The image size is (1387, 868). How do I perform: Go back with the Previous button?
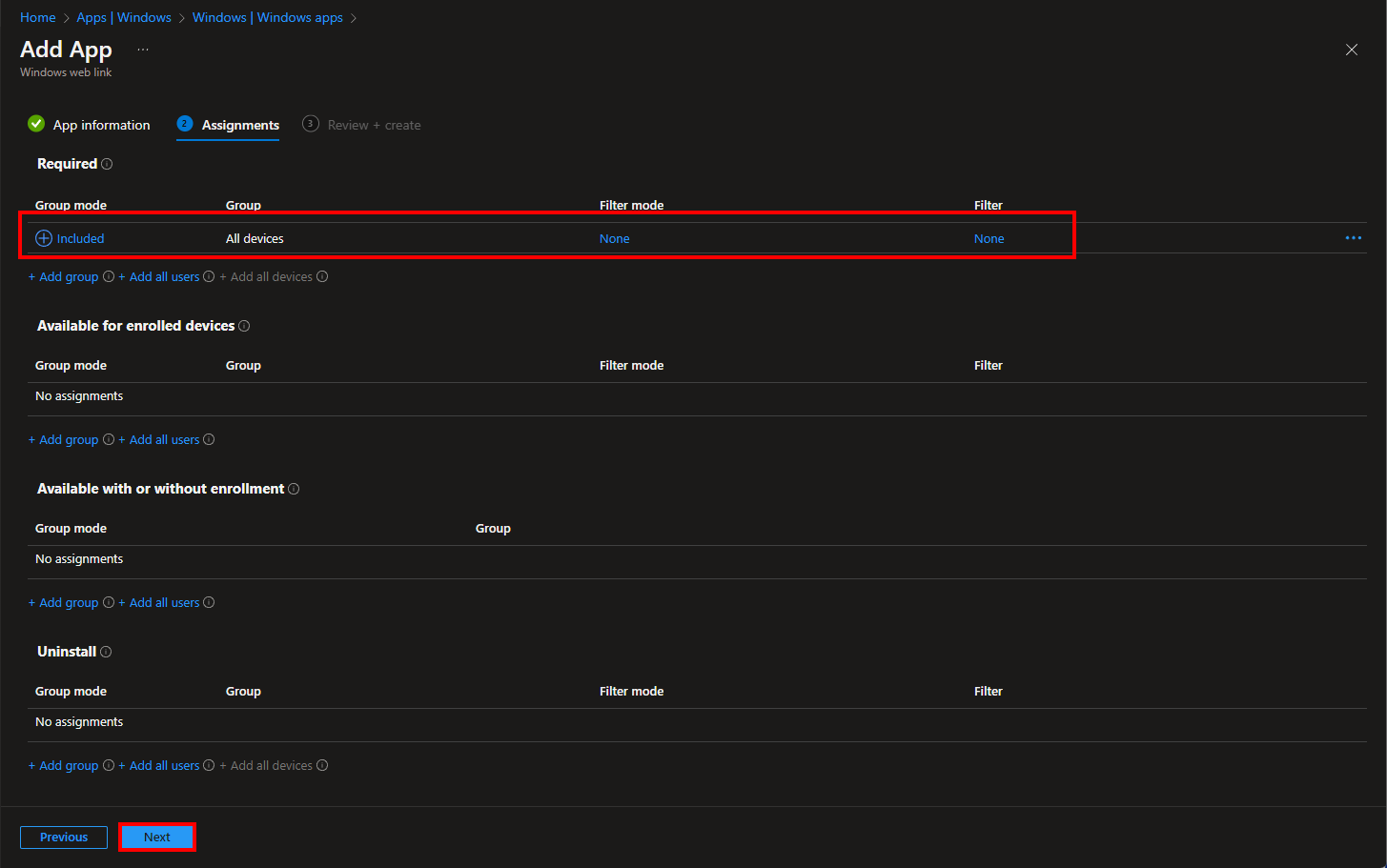point(64,838)
